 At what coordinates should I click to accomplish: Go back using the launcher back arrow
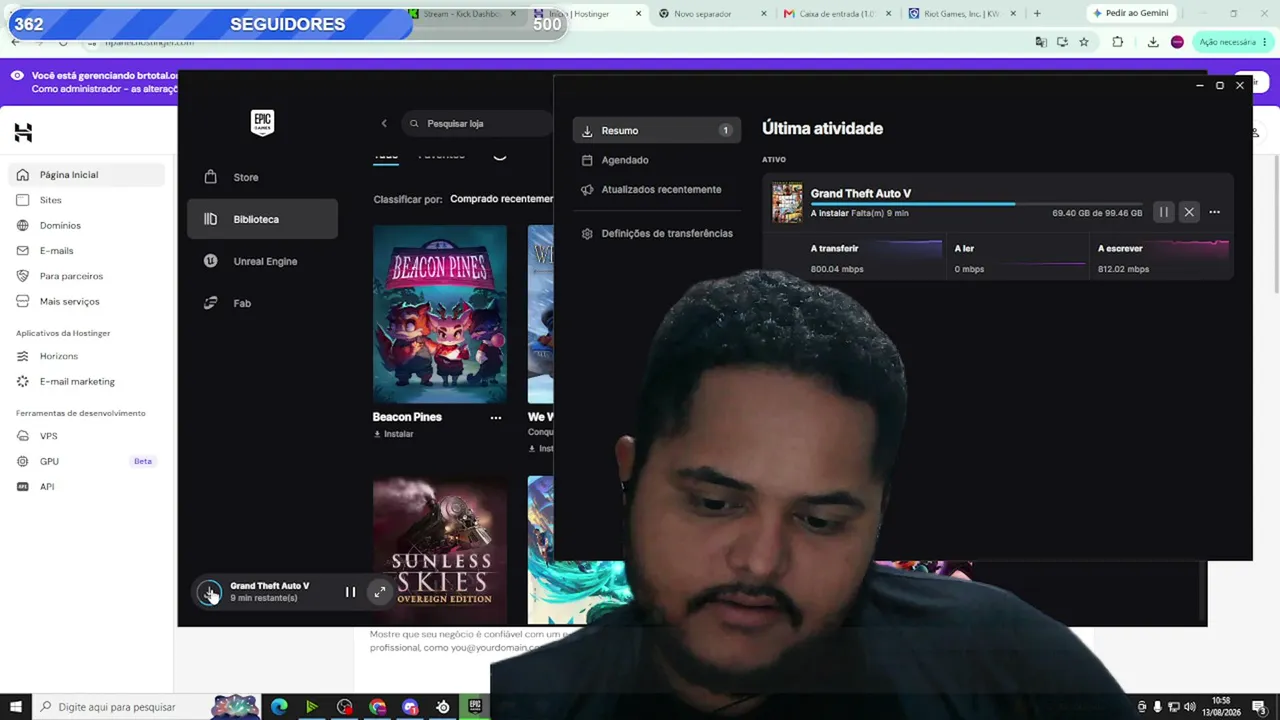[x=384, y=123]
